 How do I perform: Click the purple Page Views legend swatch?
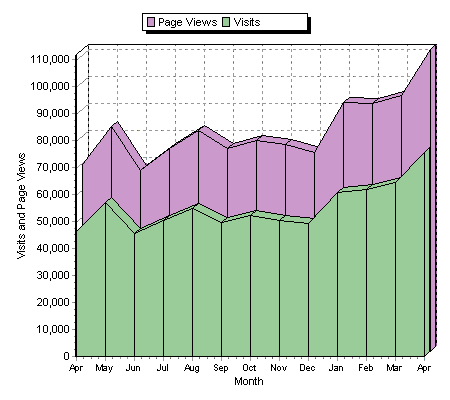tap(151, 22)
